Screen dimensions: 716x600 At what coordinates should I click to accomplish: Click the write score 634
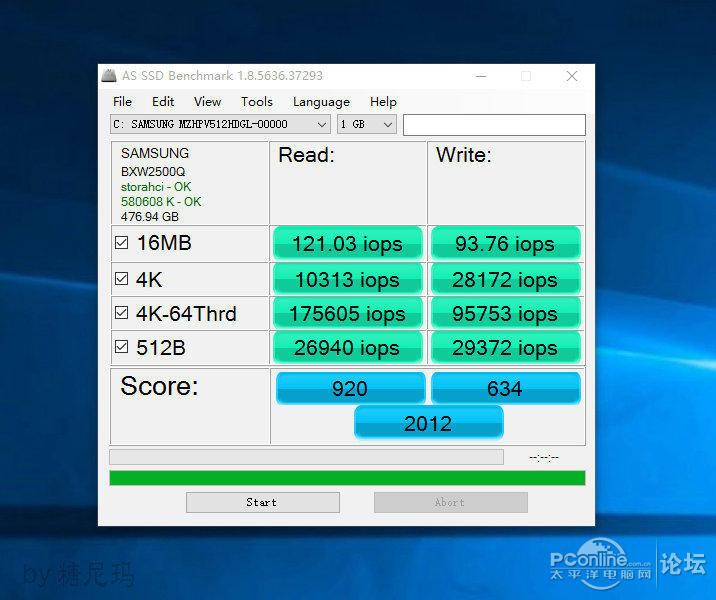point(505,388)
